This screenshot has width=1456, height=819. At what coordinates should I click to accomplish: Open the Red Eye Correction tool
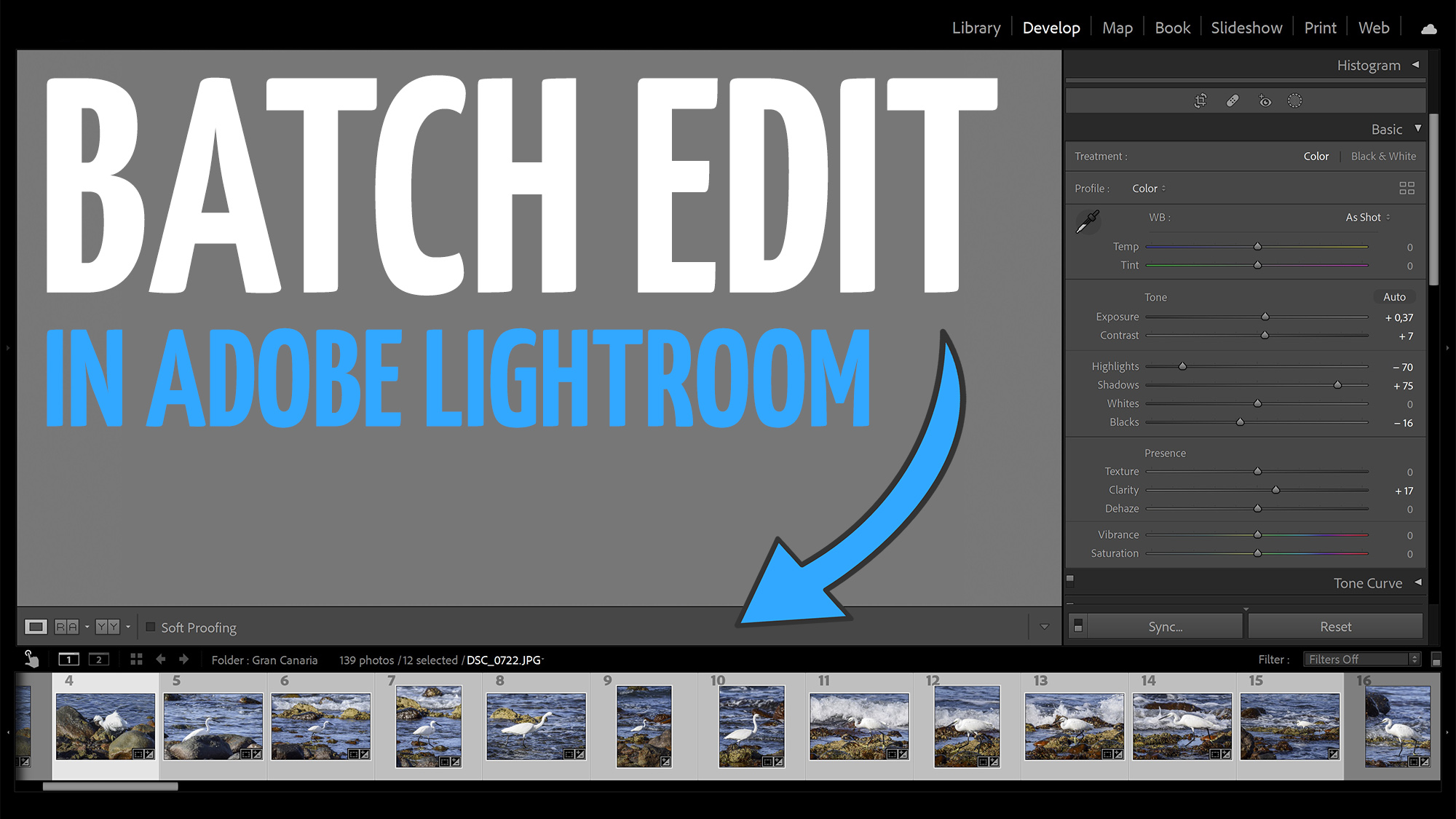tap(1265, 100)
